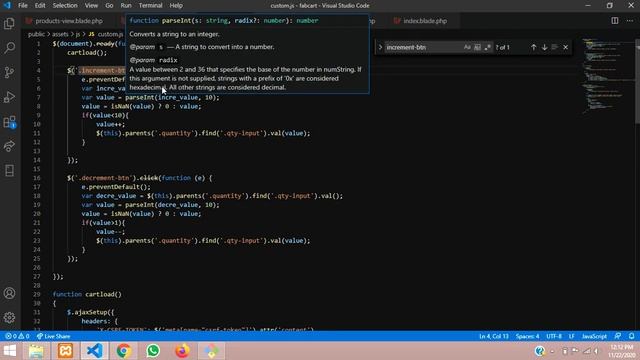Open the Manage gear icon
Image resolution: width=640 pixels, height=360 pixels.
point(9,318)
